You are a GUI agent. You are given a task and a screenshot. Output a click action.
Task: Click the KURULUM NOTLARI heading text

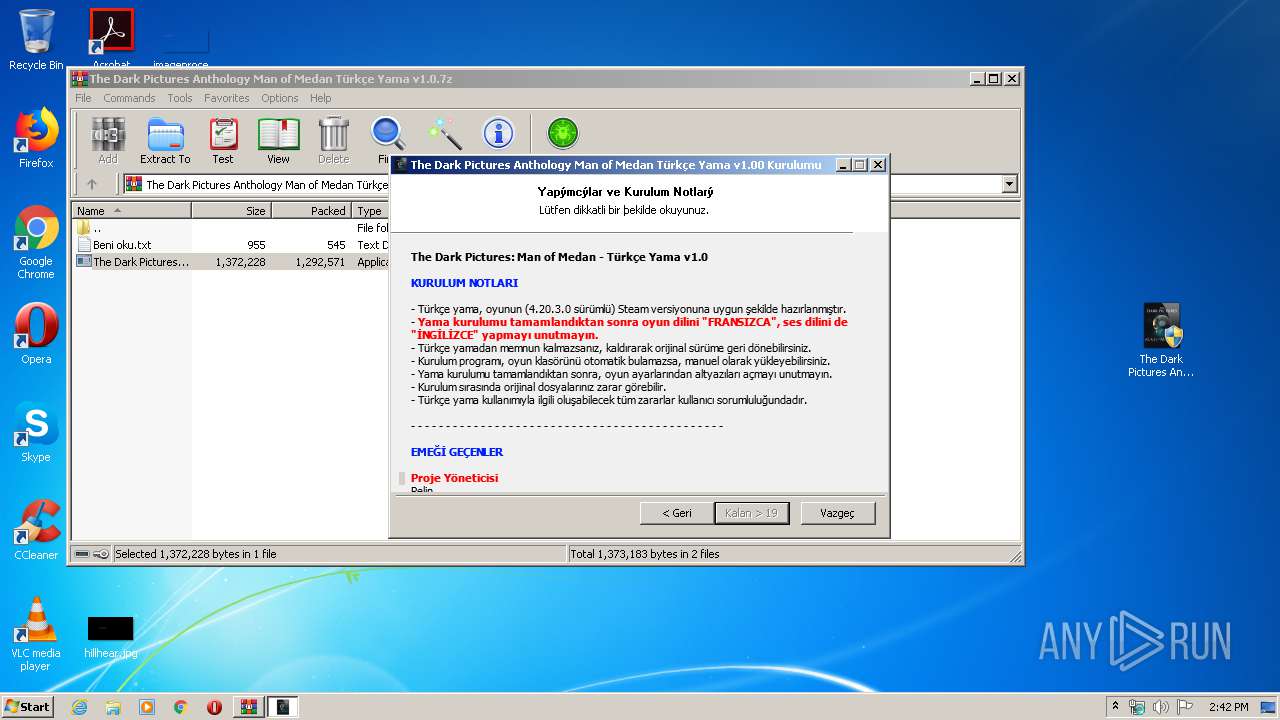(x=464, y=283)
